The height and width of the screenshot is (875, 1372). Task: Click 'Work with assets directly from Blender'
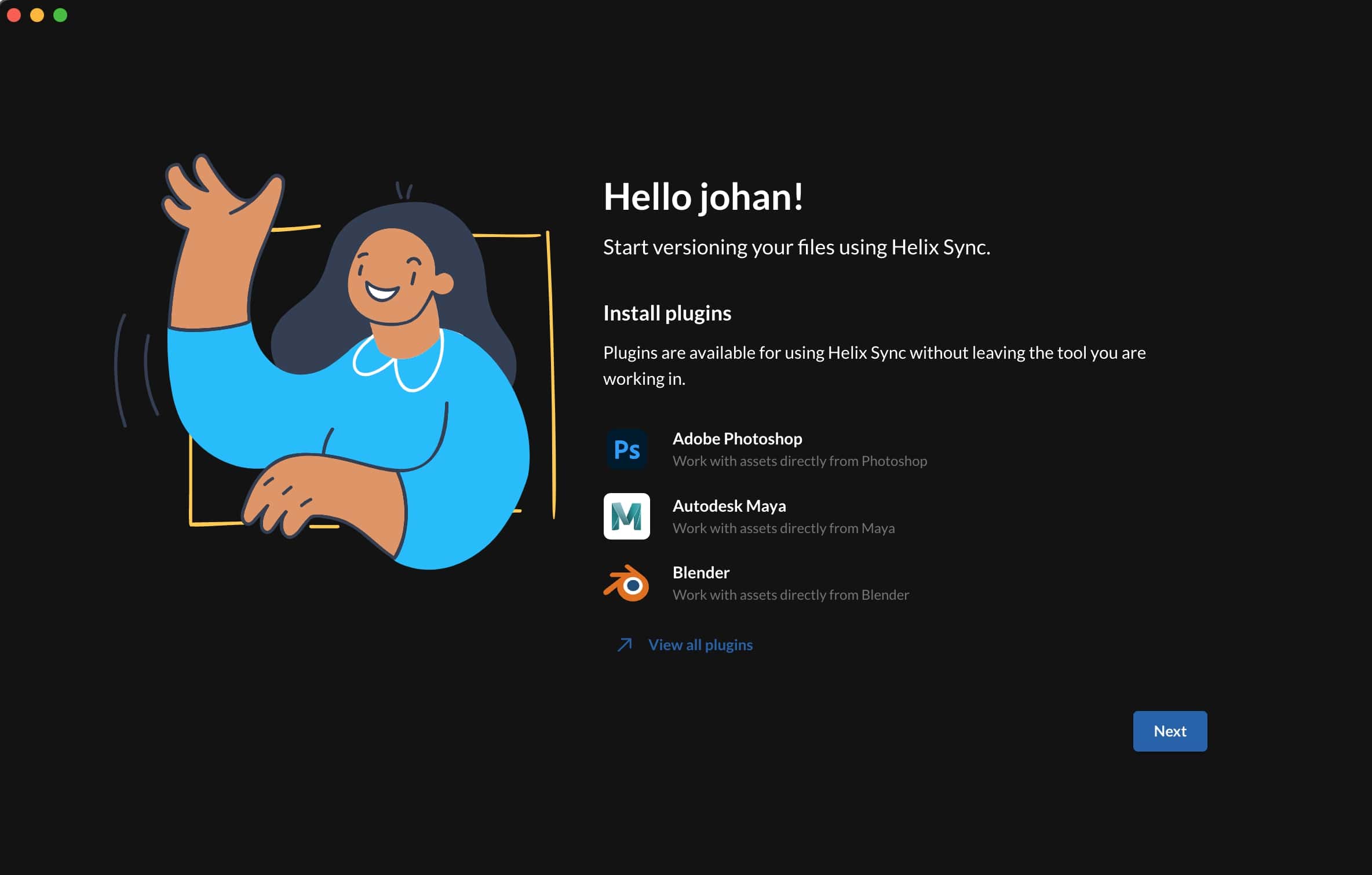pos(790,595)
